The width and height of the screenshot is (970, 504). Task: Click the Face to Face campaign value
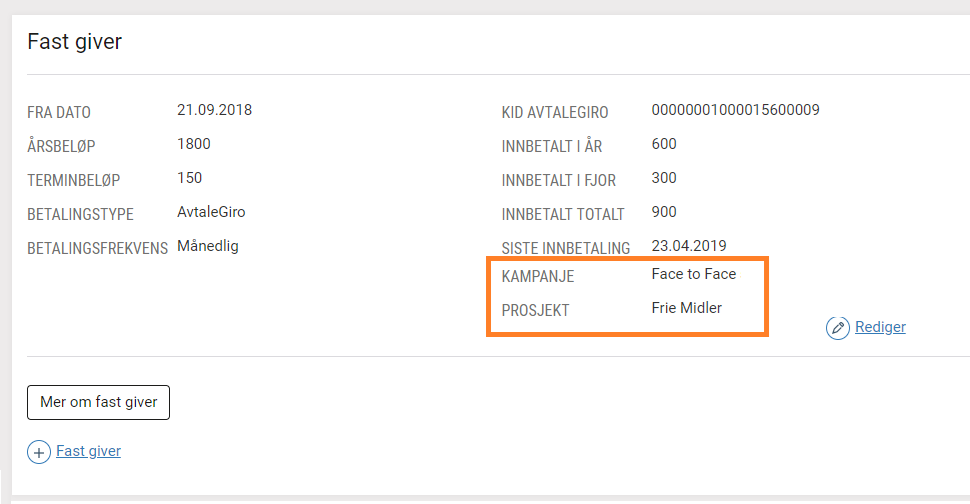click(694, 274)
